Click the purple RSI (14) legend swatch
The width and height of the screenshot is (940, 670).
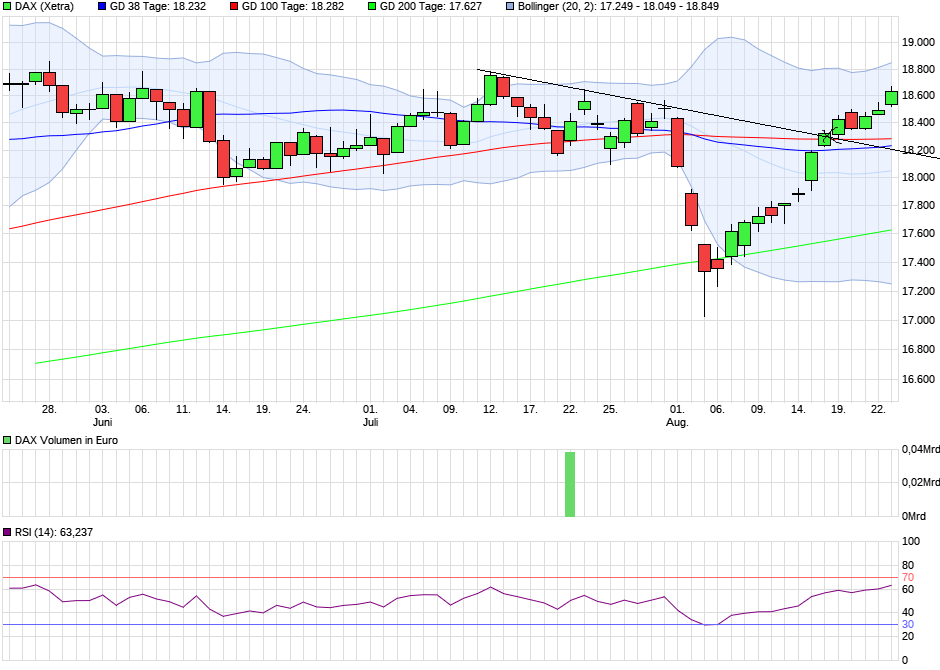[7, 532]
